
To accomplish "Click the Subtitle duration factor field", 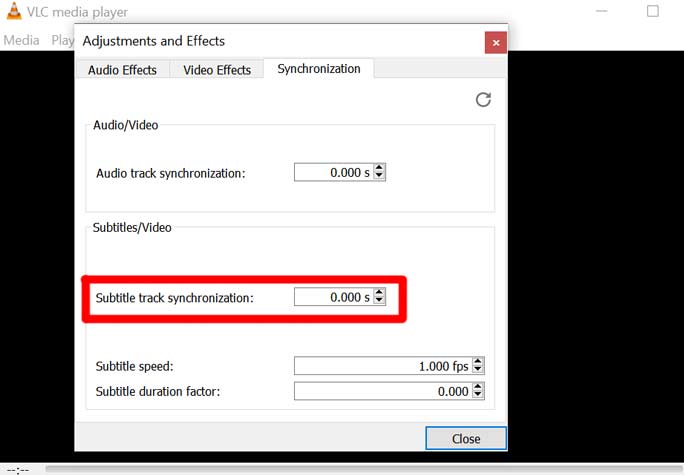I will pyautogui.click(x=382, y=391).
